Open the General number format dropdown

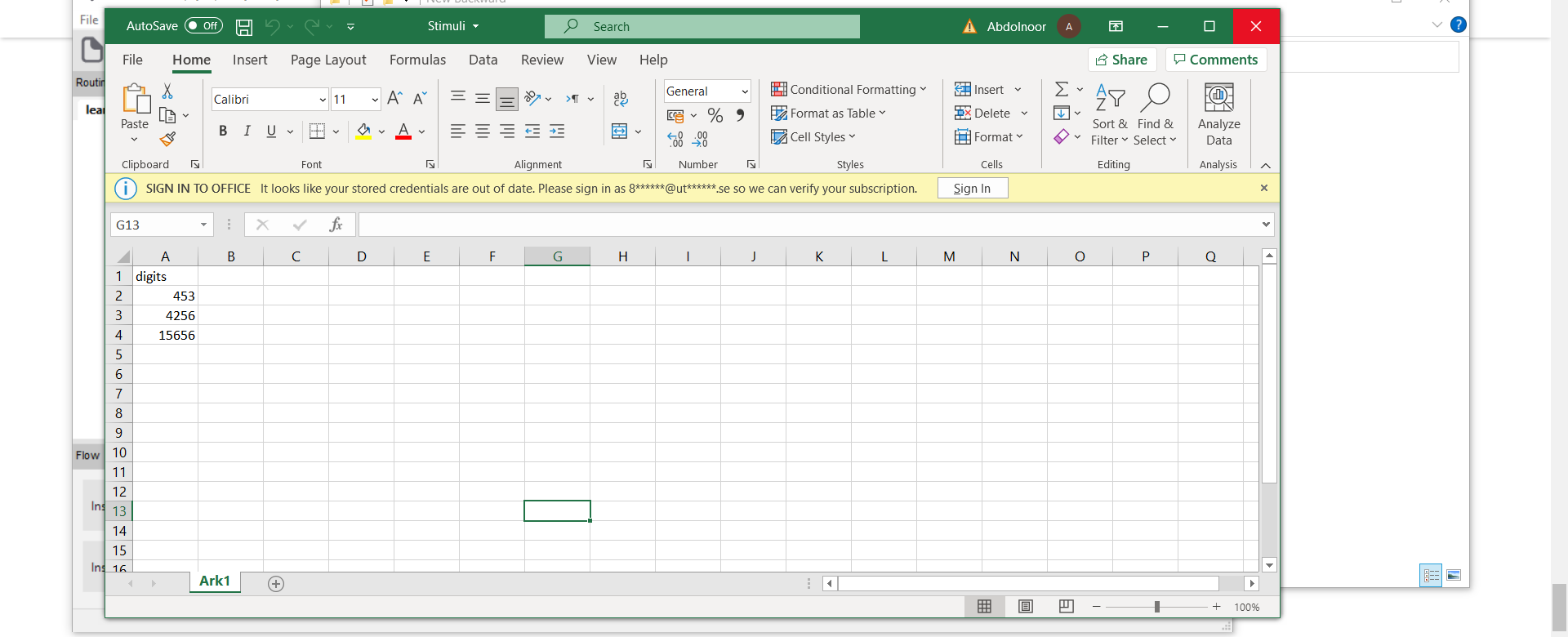click(x=745, y=91)
